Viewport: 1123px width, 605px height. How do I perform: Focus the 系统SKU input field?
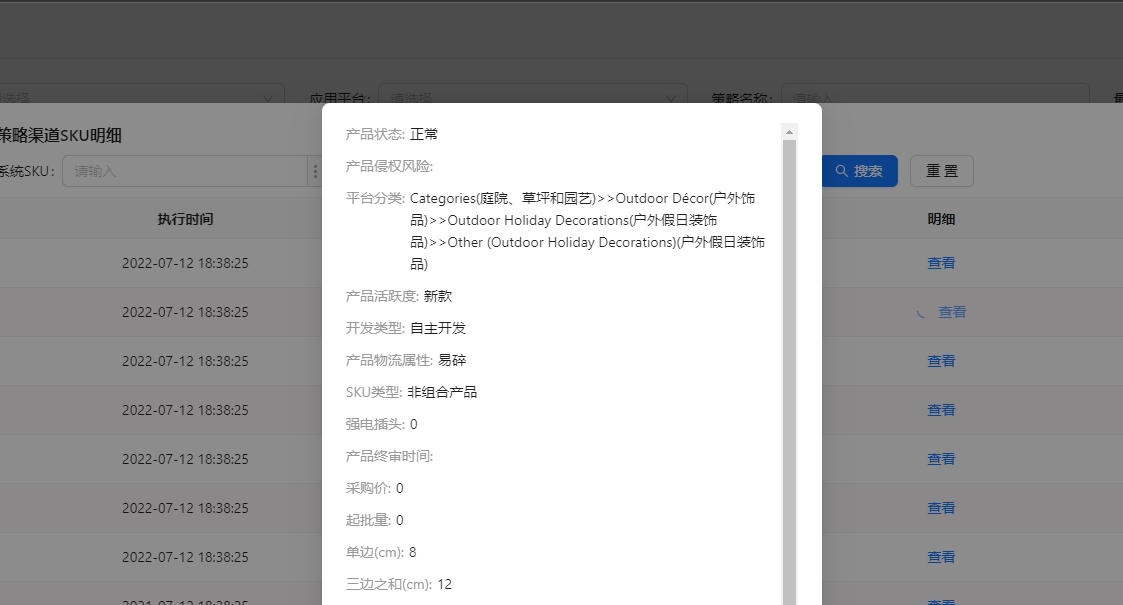pyautogui.click(x=185, y=171)
